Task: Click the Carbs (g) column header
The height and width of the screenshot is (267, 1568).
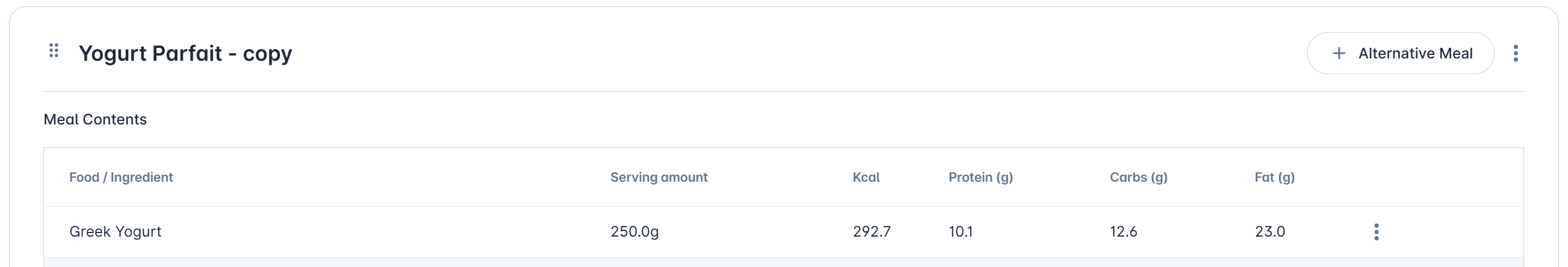Action: (x=1138, y=177)
